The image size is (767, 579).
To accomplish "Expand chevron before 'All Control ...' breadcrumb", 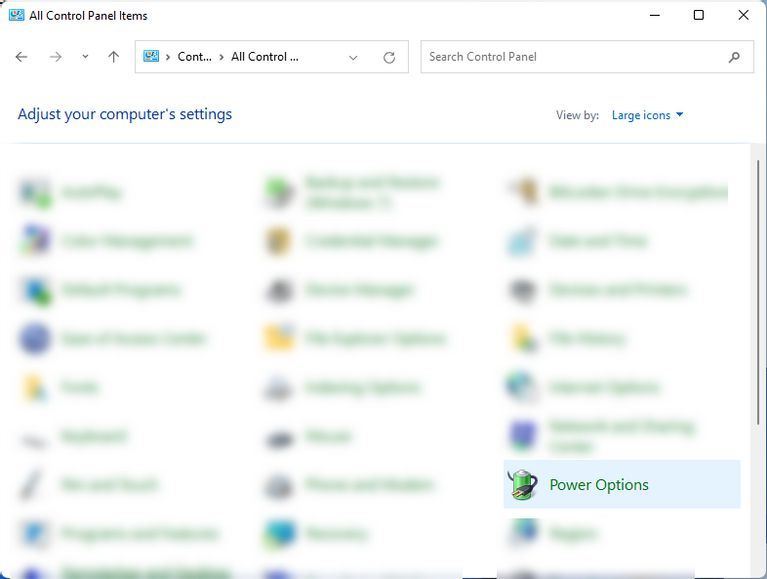I will click(x=222, y=57).
